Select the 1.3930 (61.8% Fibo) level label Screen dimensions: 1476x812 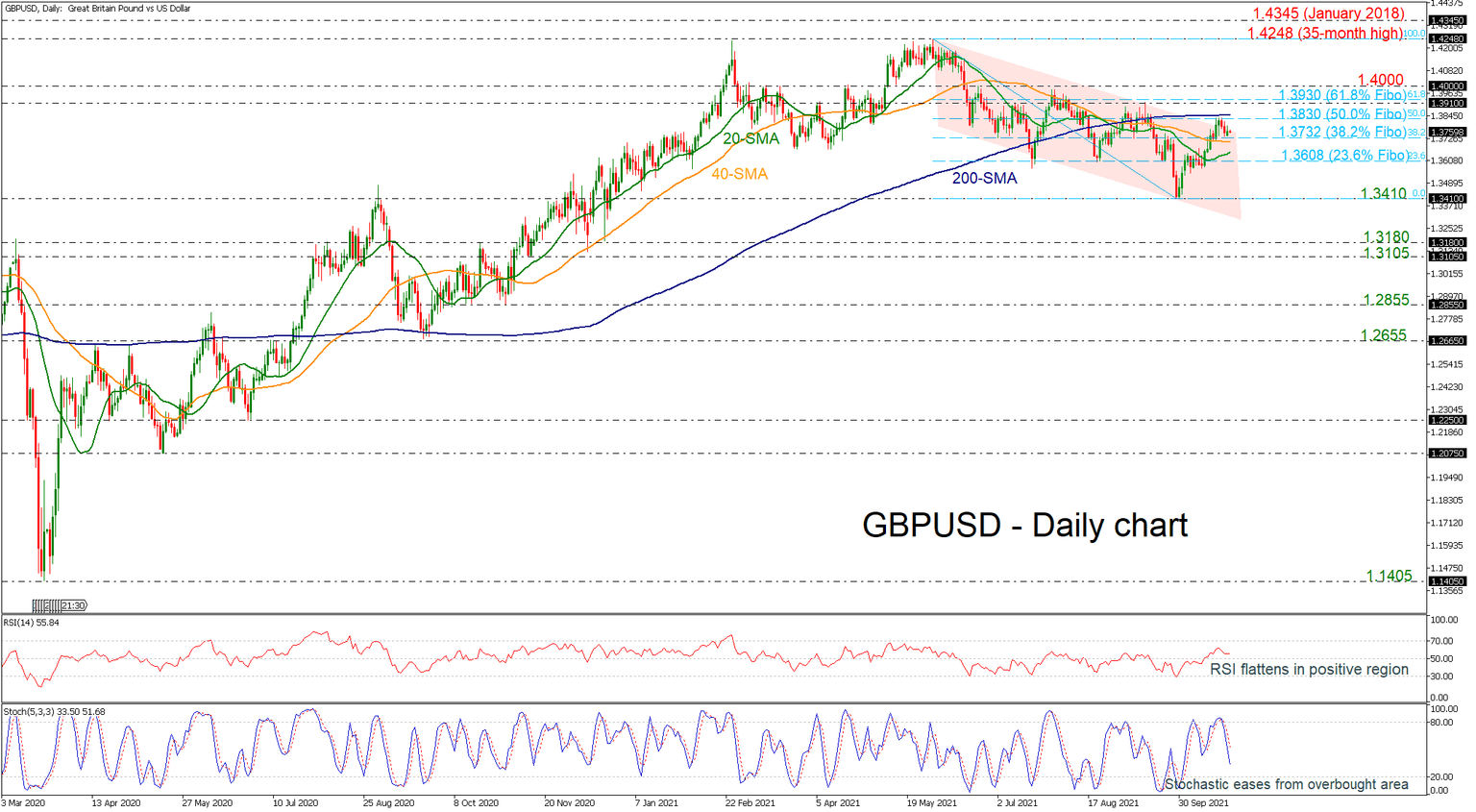tap(1339, 95)
